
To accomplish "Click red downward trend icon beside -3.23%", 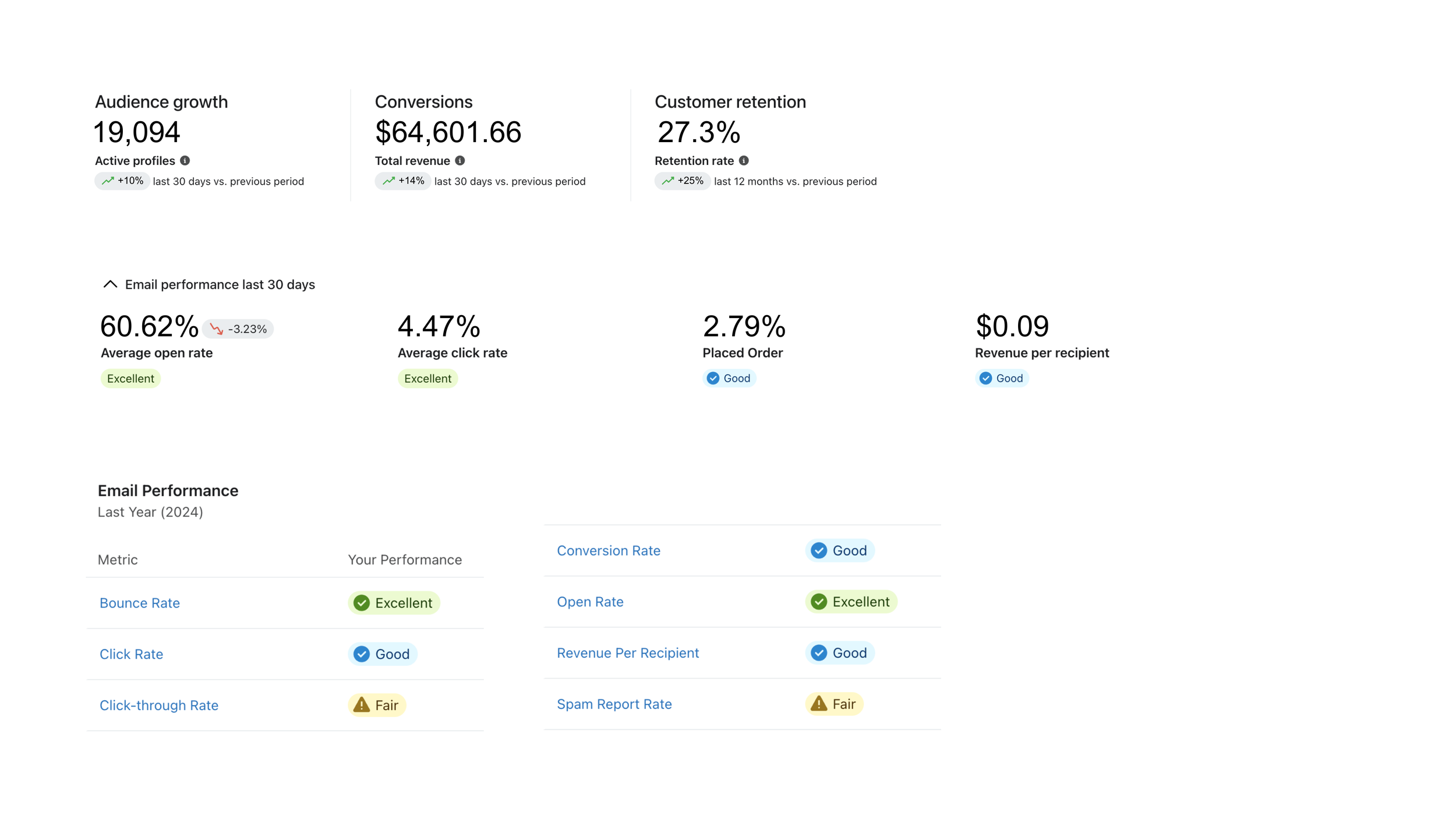I will click(217, 329).
